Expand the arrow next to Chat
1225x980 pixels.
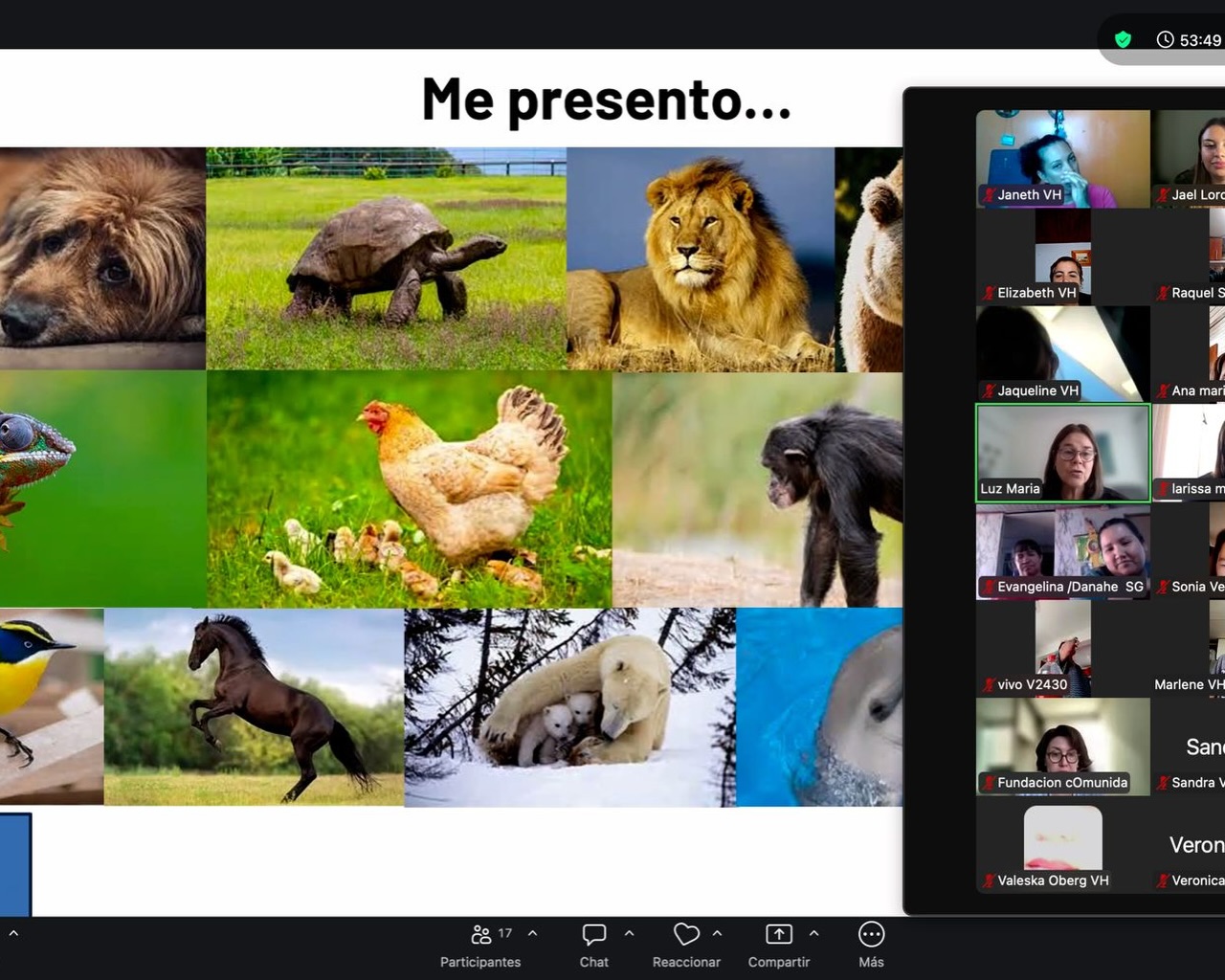(x=629, y=933)
